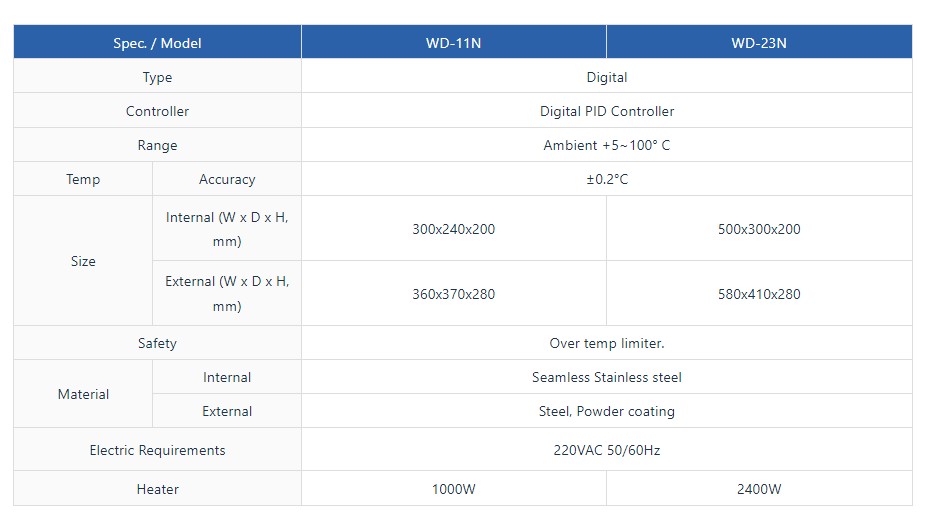The image size is (929, 521).
Task: Click the 1000W heater value
Action: pos(453,489)
